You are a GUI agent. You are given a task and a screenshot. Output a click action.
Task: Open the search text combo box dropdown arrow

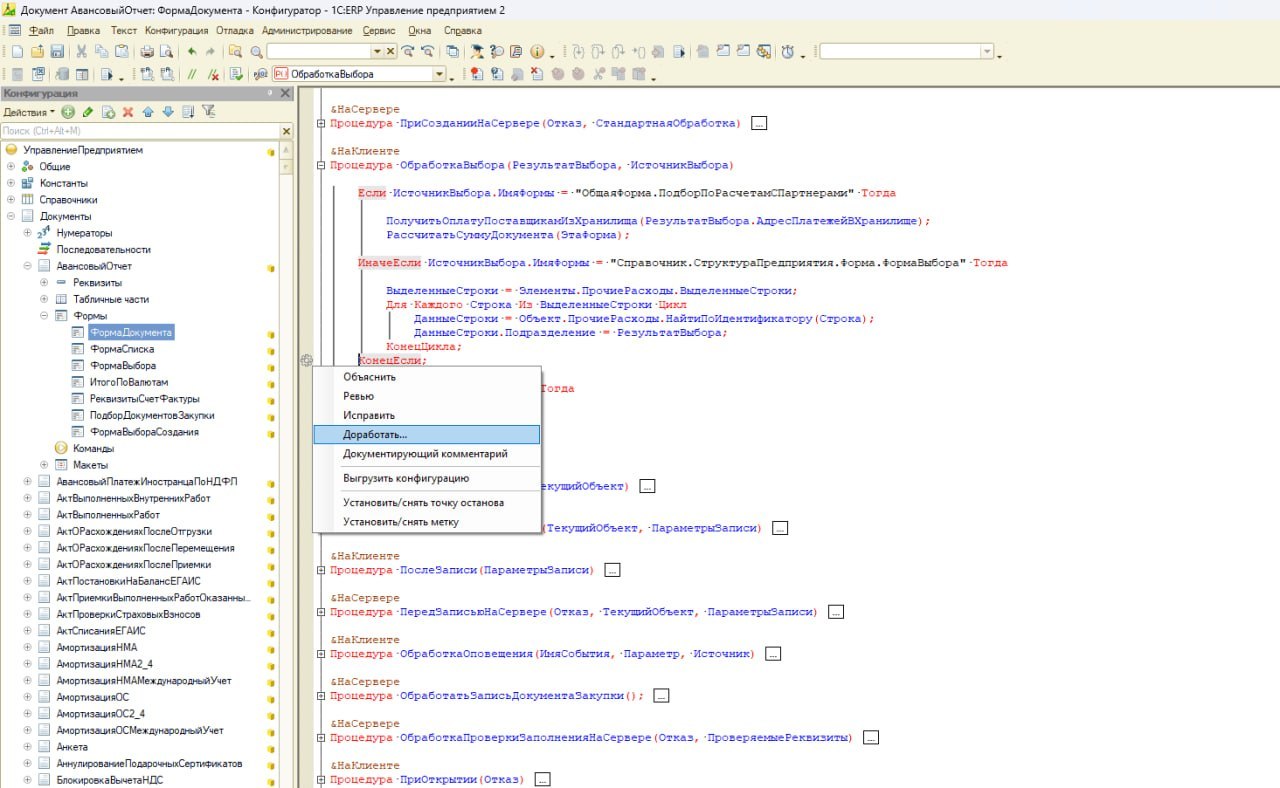tap(377, 51)
